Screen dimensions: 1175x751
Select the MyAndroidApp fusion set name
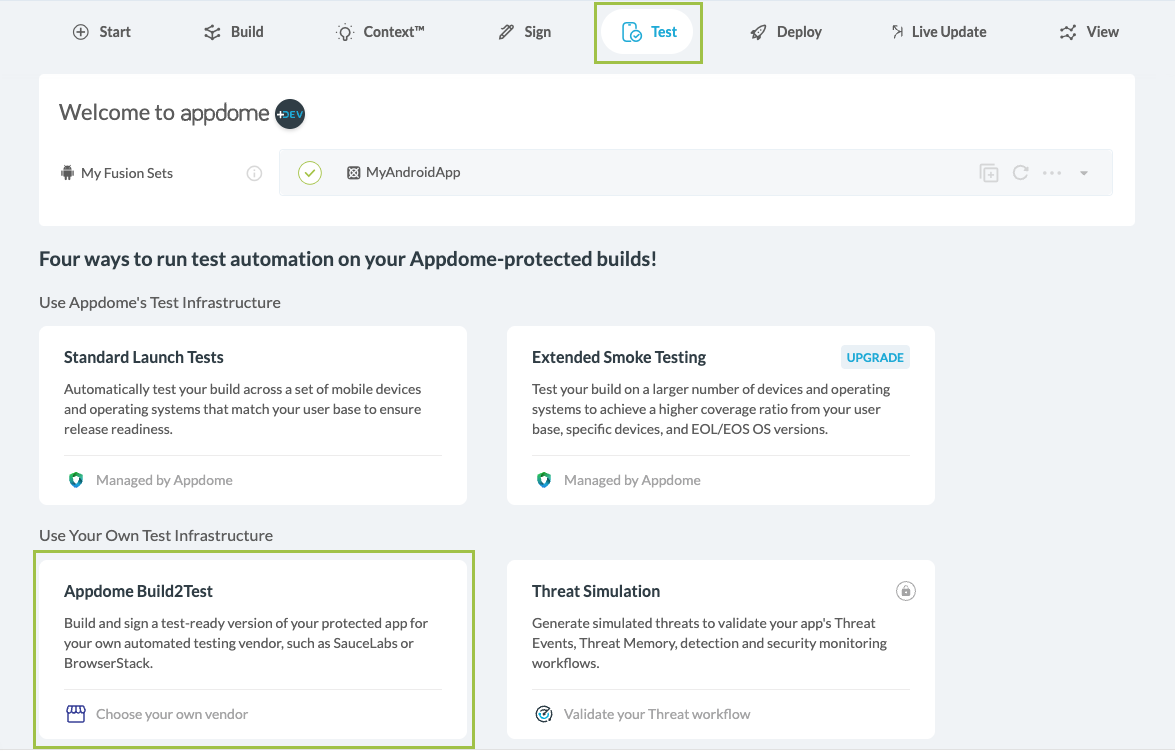[x=413, y=172]
